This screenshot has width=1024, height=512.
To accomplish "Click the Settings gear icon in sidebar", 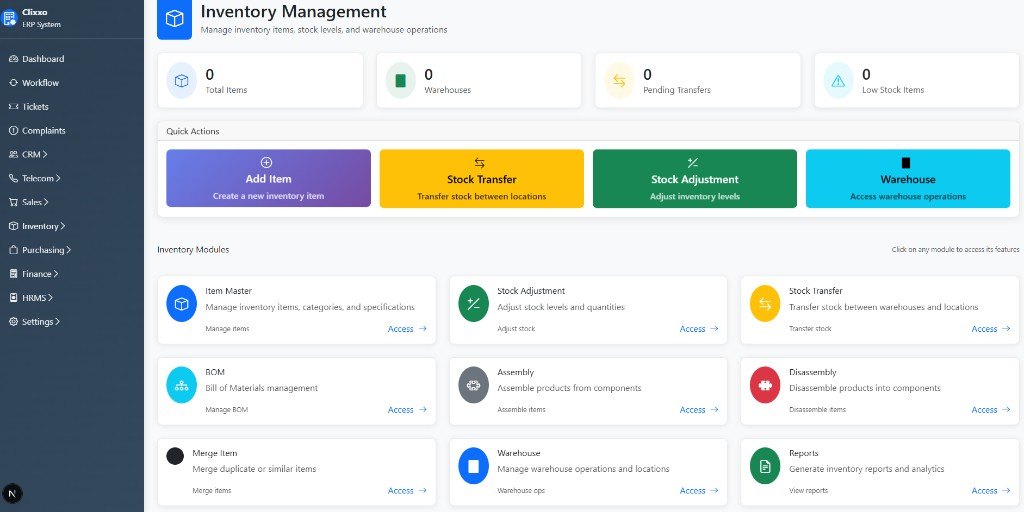I will 13,322.
